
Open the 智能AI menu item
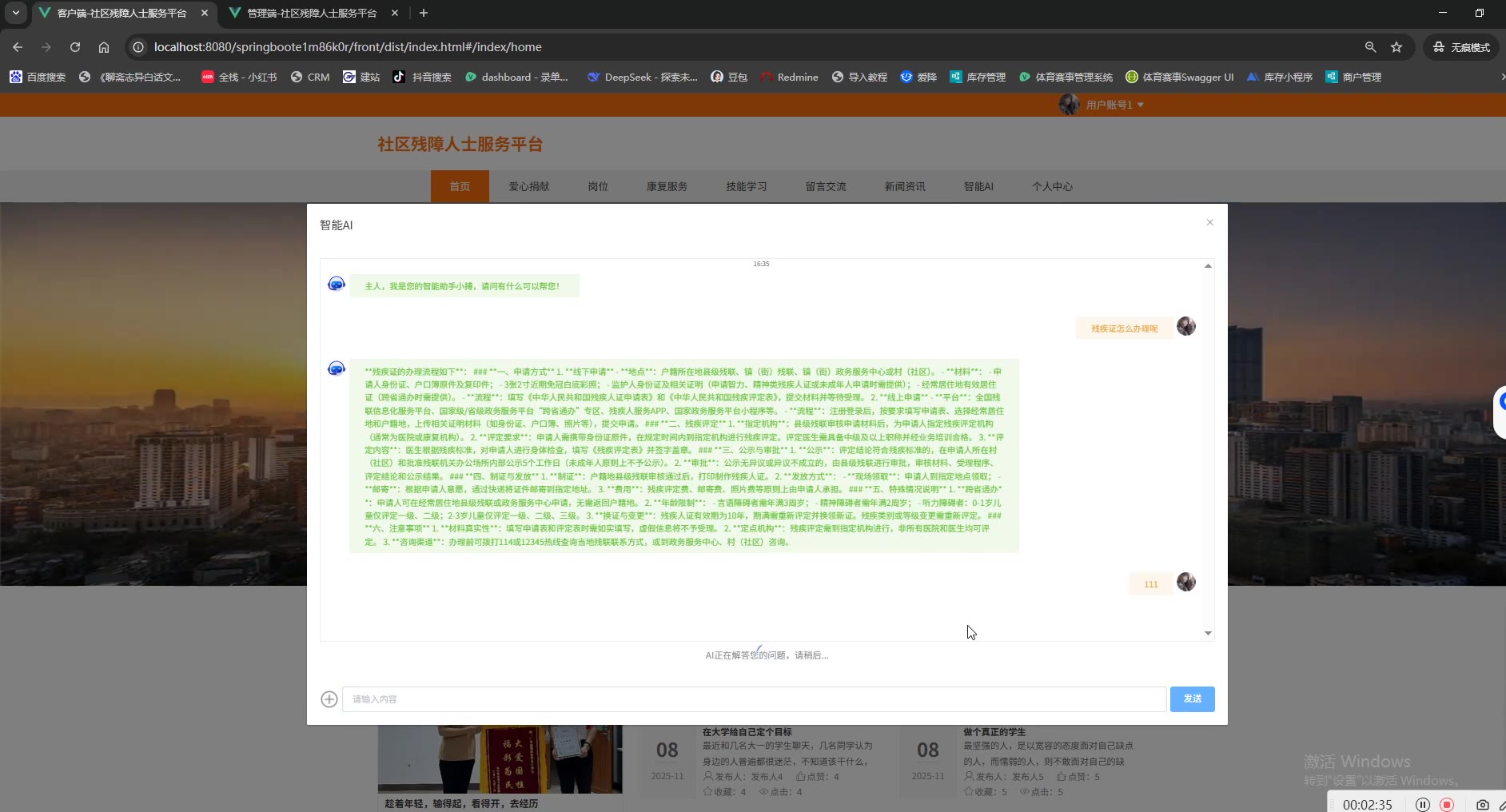(978, 186)
